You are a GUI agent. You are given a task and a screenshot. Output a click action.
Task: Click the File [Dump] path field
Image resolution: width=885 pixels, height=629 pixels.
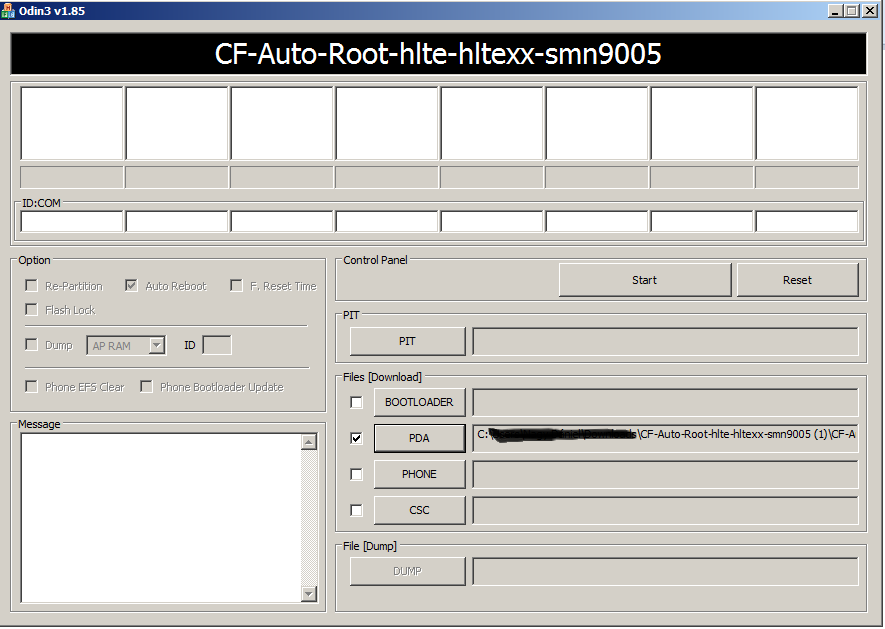[665, 571]
